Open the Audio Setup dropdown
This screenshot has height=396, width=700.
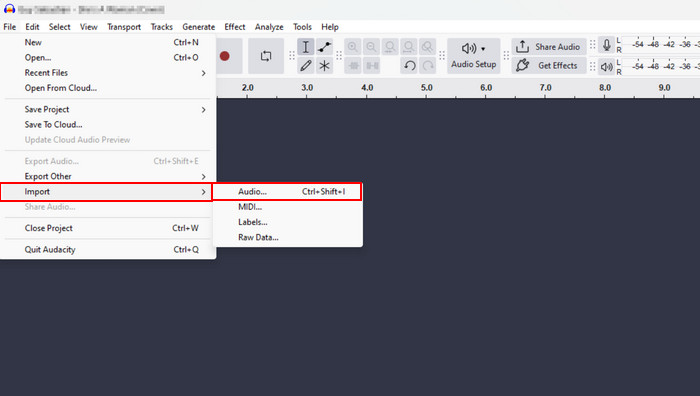tap(474, 56)
